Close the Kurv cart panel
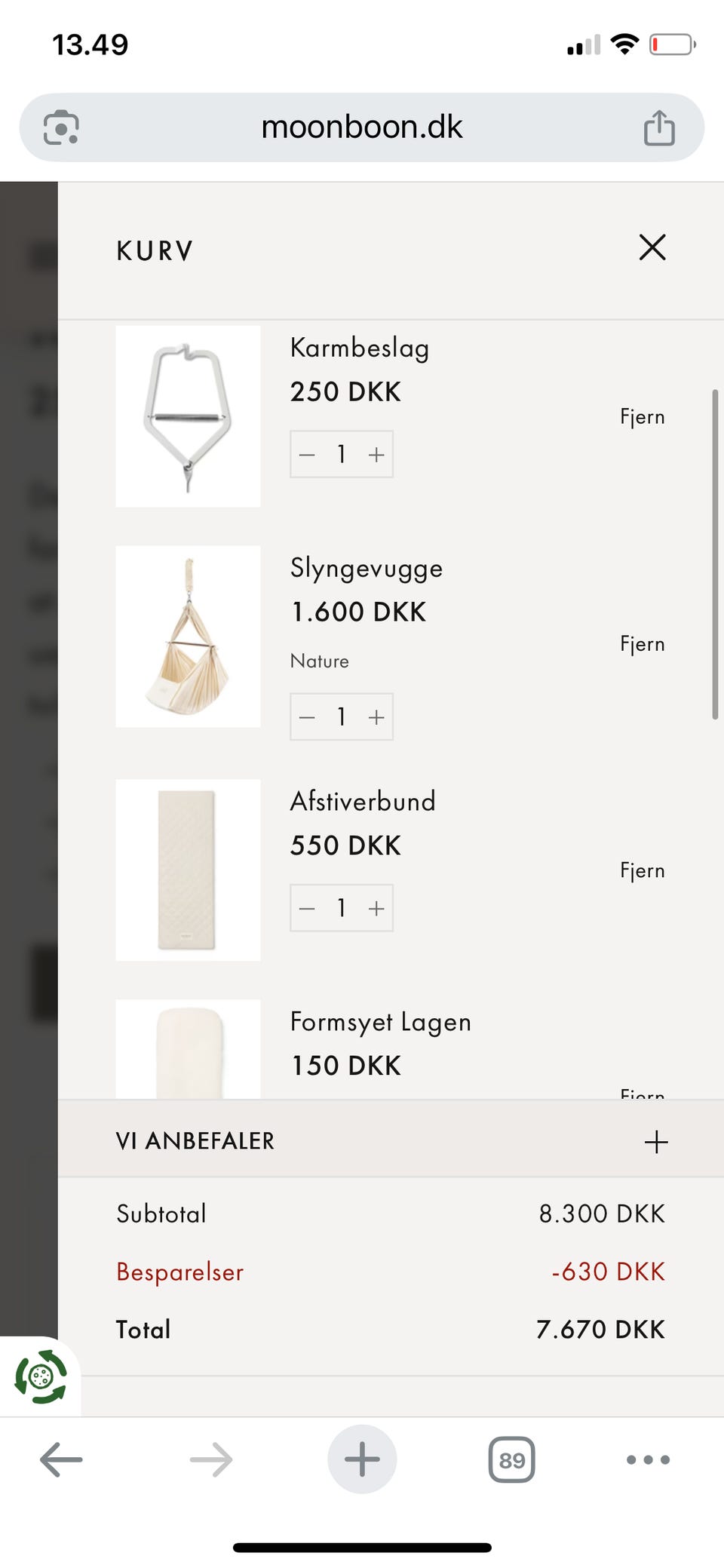Screen dimensions: 724x1568 [652, 247]
